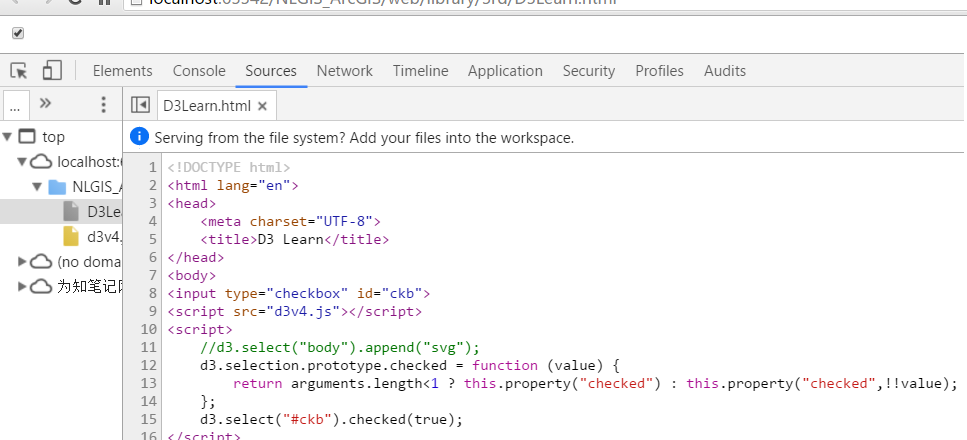Click the <title>D3 Learn</title> line
967x440 pixels.
pyautogui.click(x=295, y=239)
